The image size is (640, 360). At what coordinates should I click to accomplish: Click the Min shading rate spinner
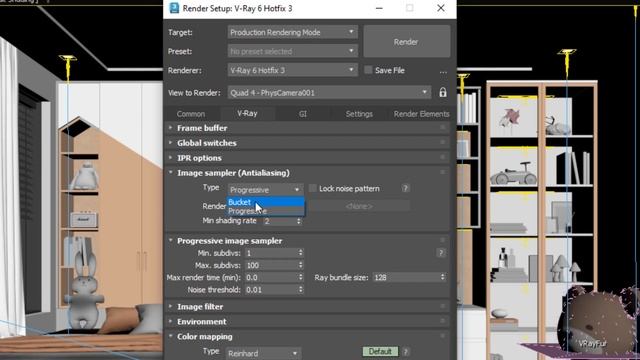pyautogui.click(x=299, y=221)
